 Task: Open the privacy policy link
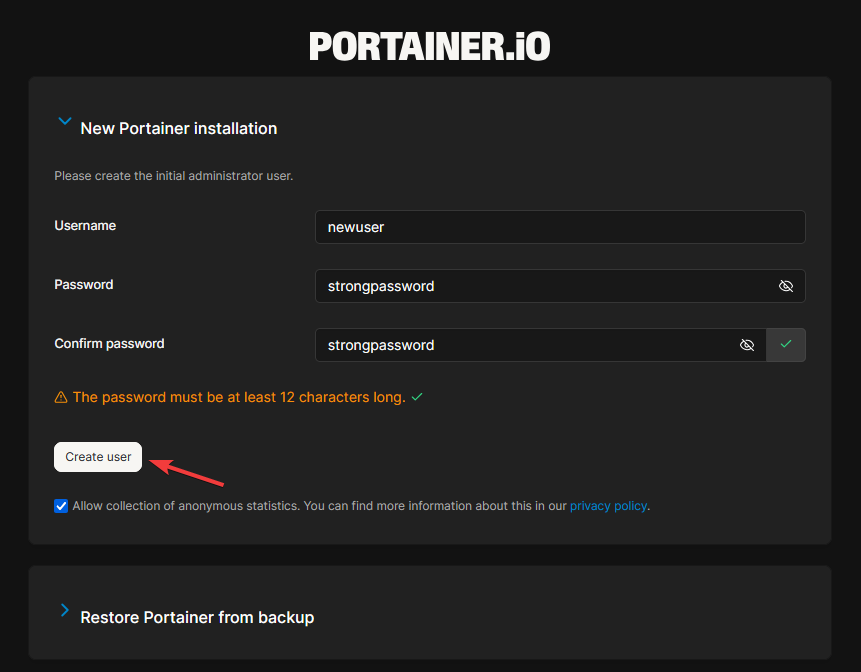coord(608,506)
